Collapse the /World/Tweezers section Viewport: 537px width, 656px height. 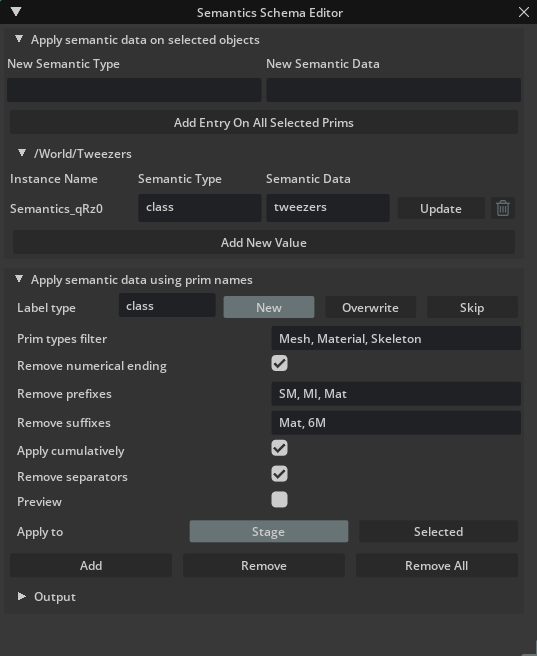(x=22, y=153)
